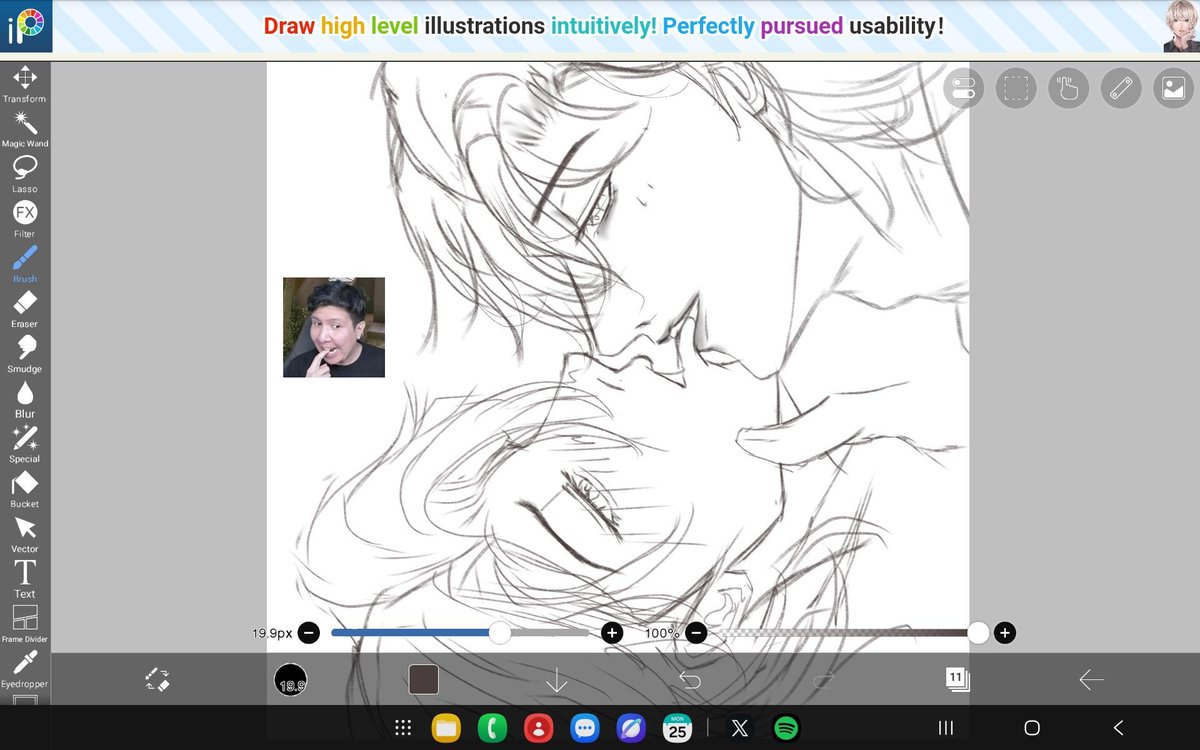
Task: Tap the downward arrow button
Action: (557, 680)
